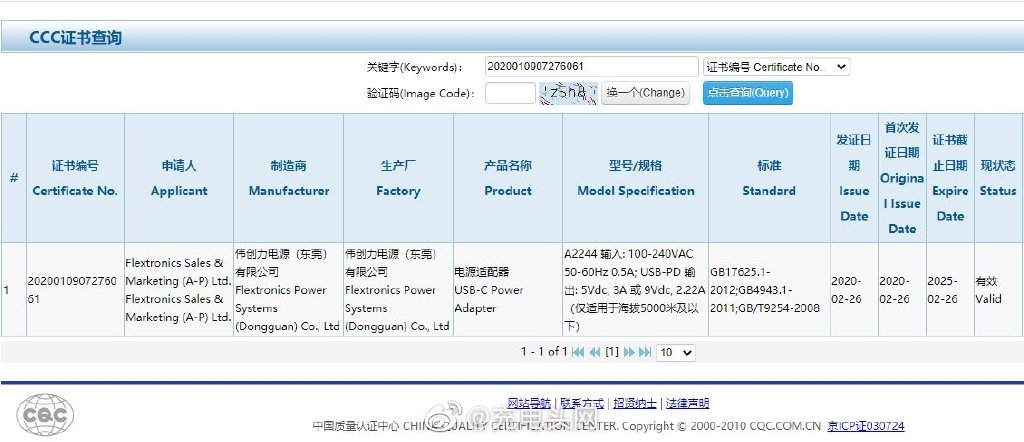Click the Original Issue Date column header
This screenshot has width=1024, height=442.
902,178
